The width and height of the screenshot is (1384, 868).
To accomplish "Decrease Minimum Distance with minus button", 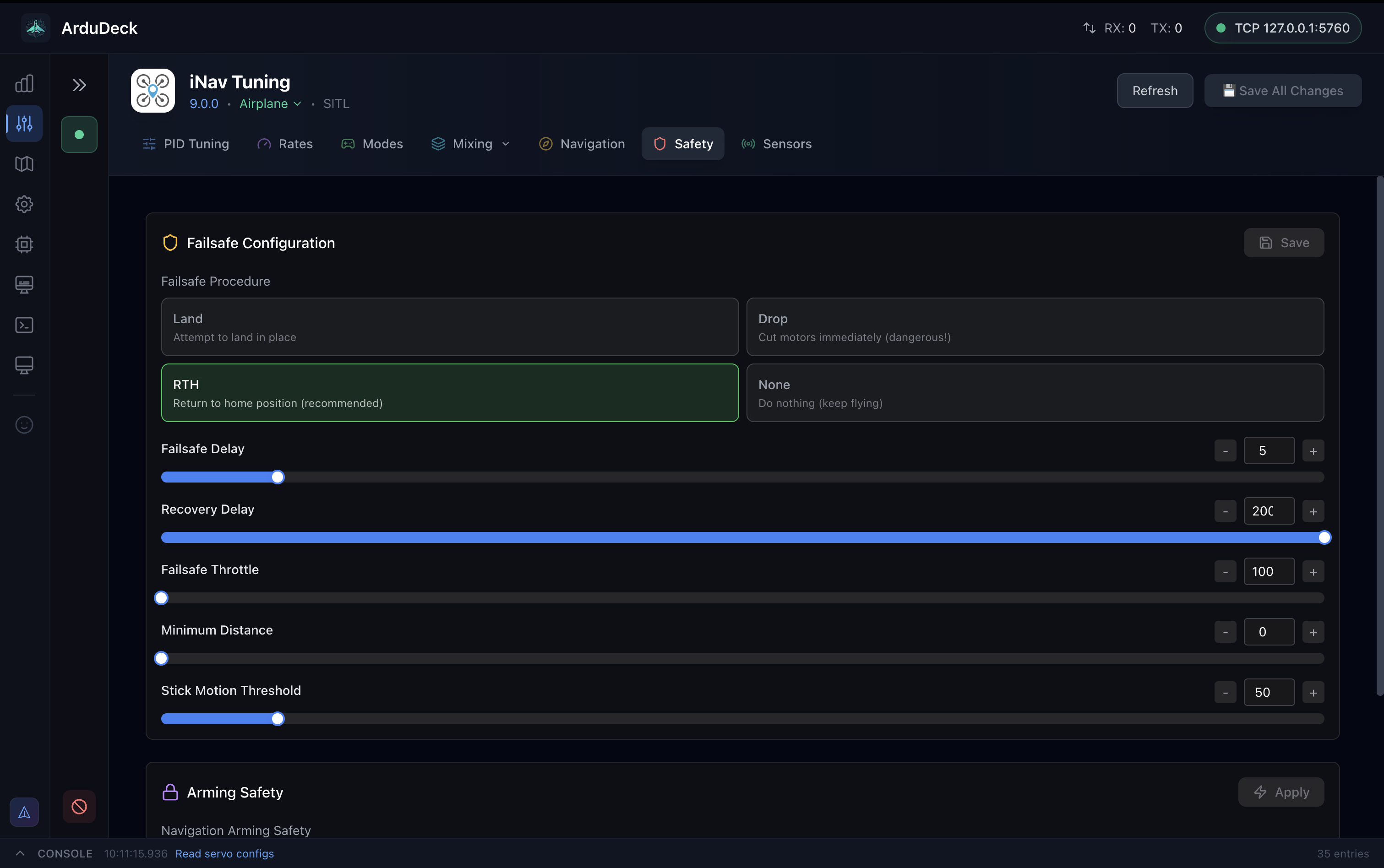I will (x=1225, y=632).
